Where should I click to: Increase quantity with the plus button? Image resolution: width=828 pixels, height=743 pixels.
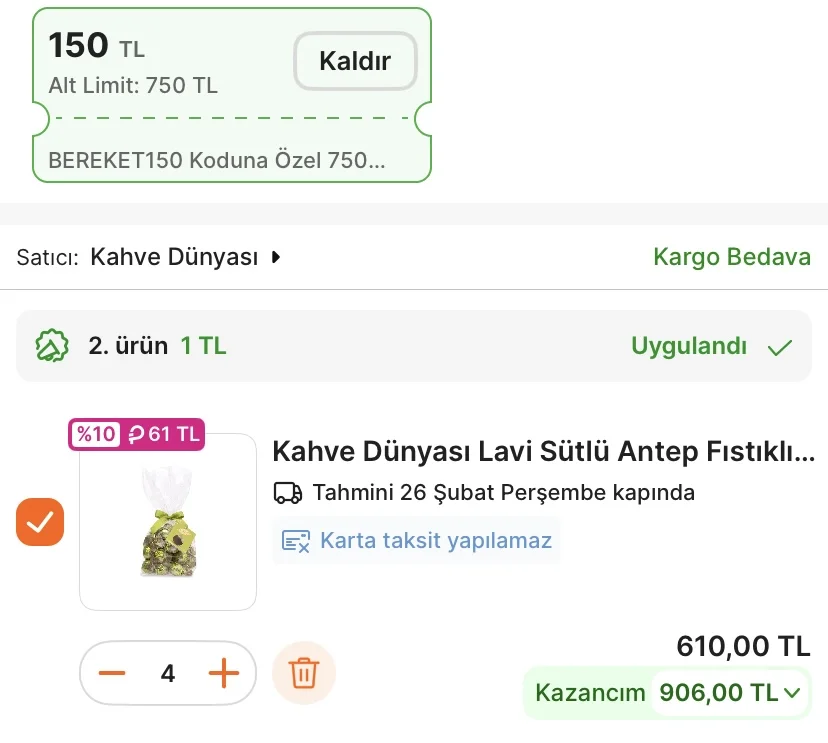pyautogui.click(x=224, y=673)
